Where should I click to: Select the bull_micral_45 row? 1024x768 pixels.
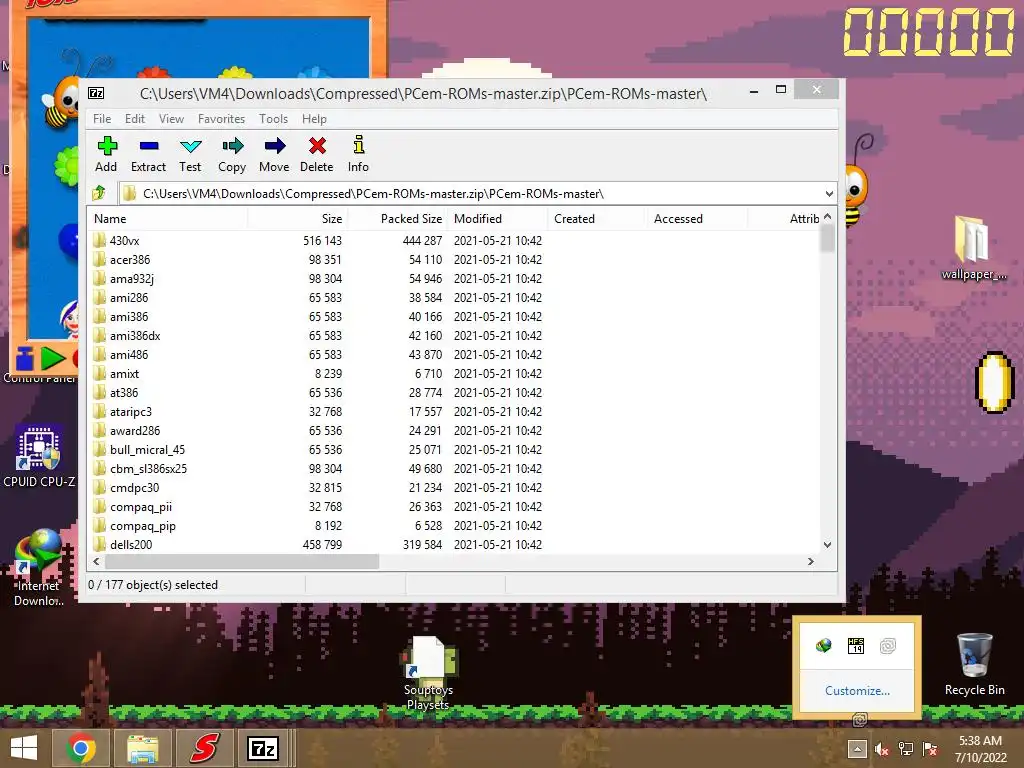tap(453, 449)
